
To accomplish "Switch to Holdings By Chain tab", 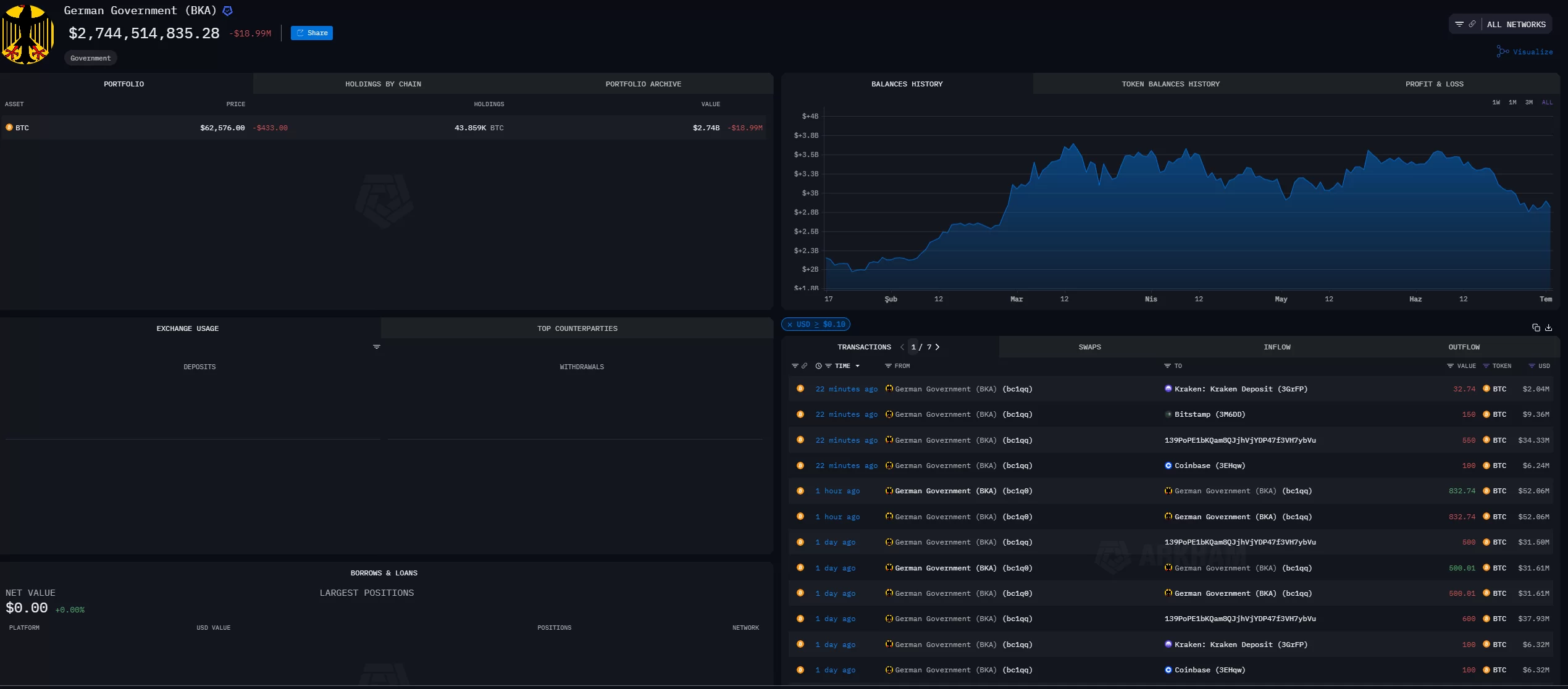I will coord(383,84).
